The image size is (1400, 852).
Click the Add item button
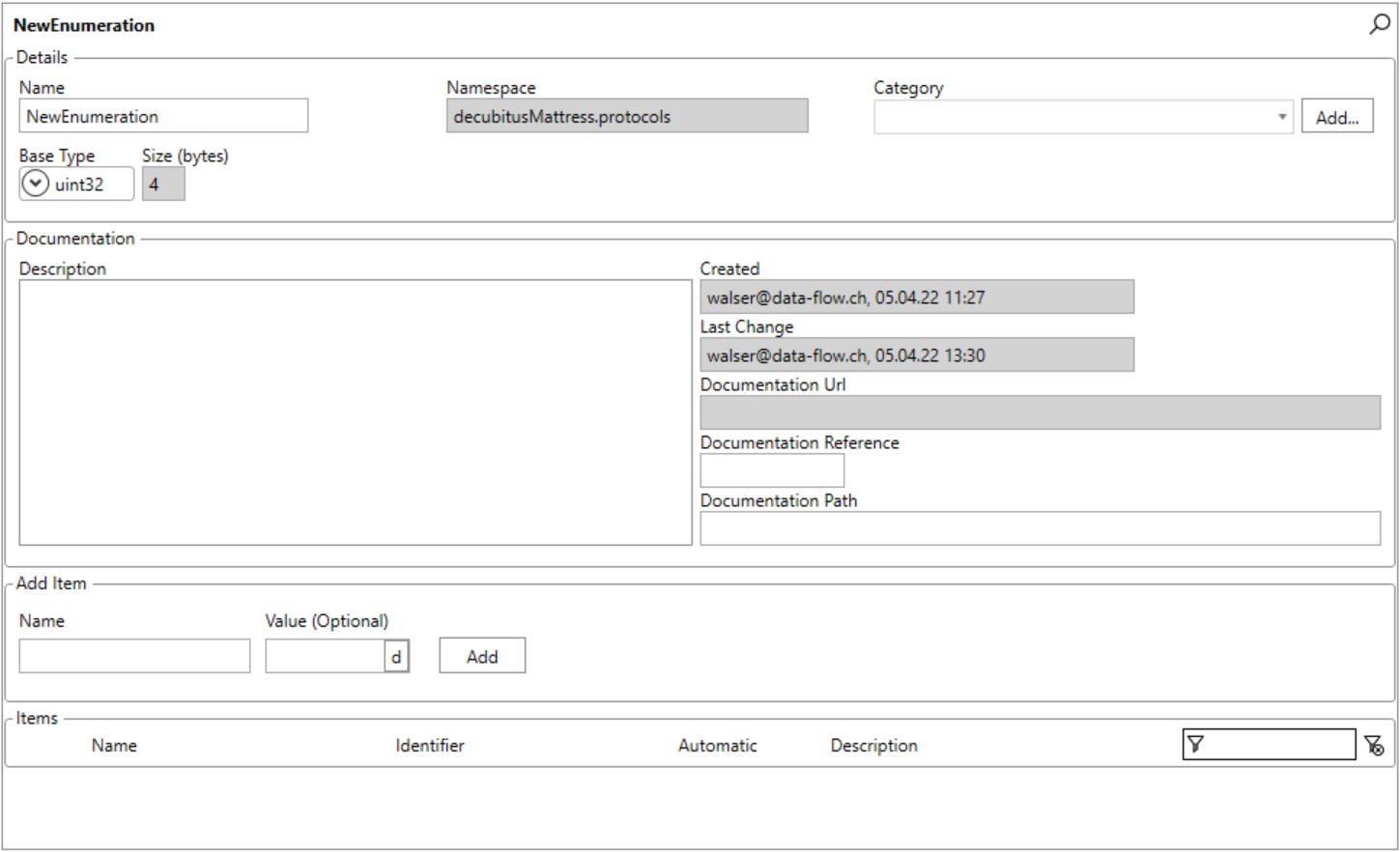[x=482, y=656]
